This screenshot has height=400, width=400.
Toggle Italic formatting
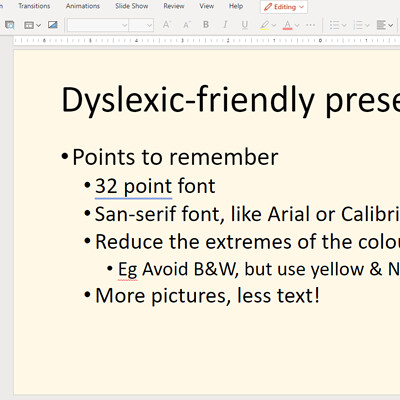(x=225, y=25)
